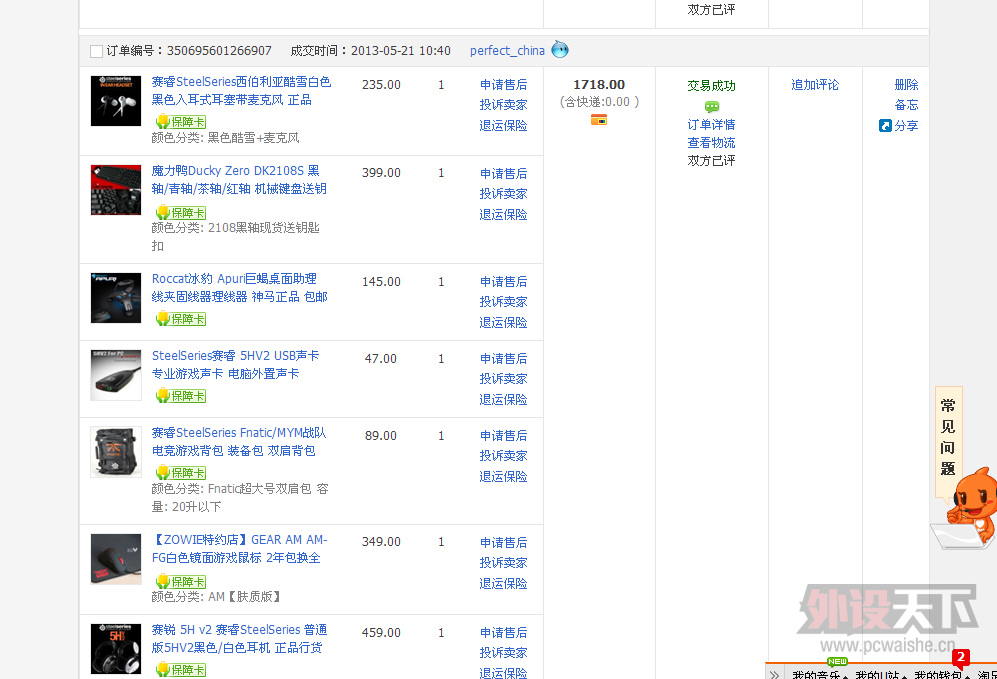Open ZOWIE GEAR mouse product thumbnail
This screenshot has width=997, height=679.
coord(116,559)
